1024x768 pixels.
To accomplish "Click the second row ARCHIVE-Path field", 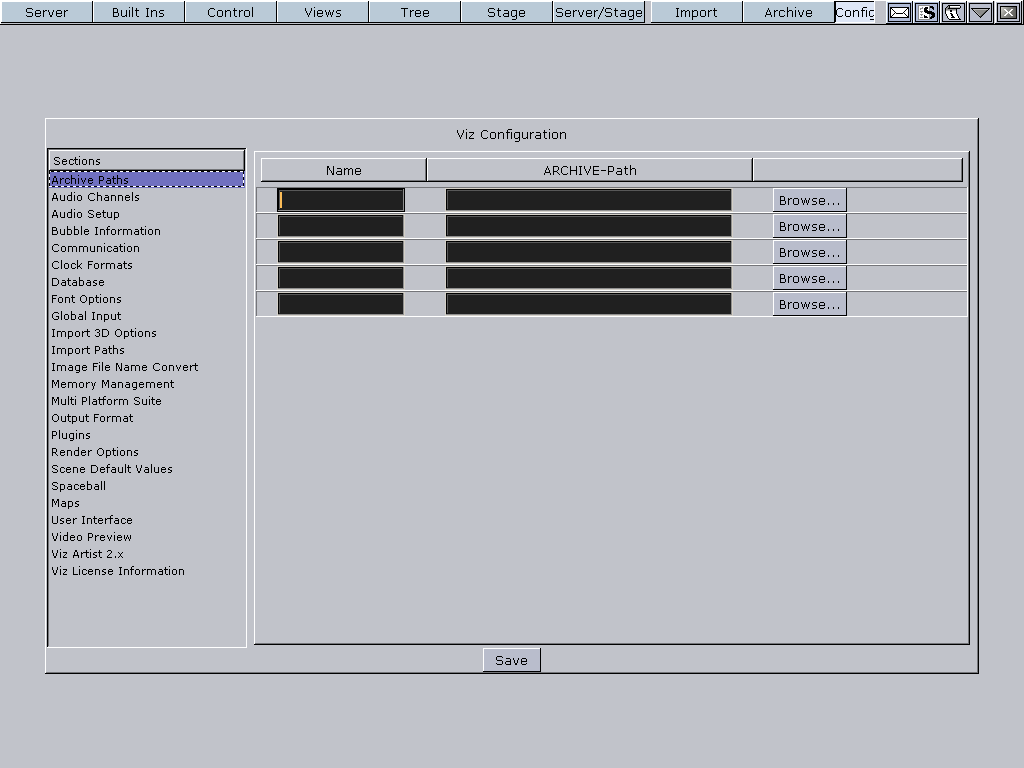I will point(588,226).
